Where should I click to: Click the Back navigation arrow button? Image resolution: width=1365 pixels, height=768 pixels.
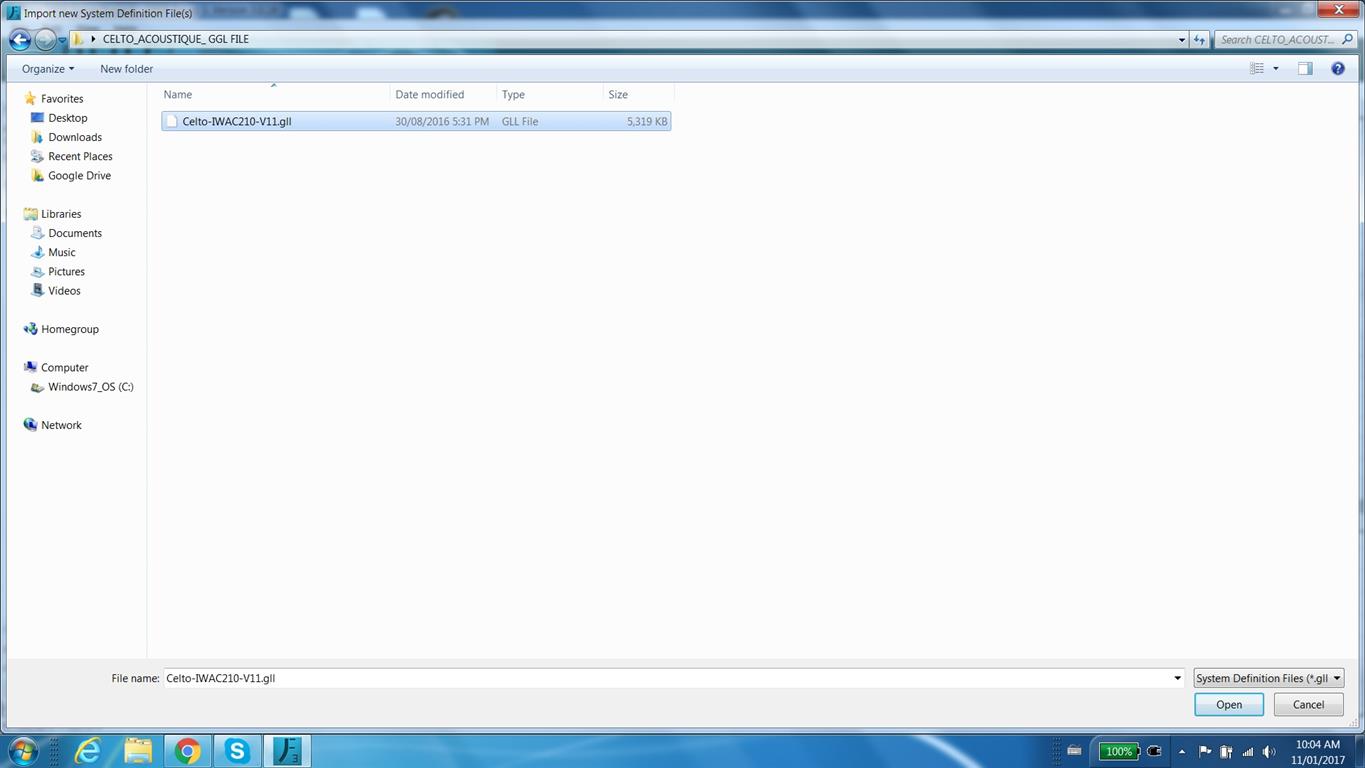pyautogui.click(x=20, y=40)
